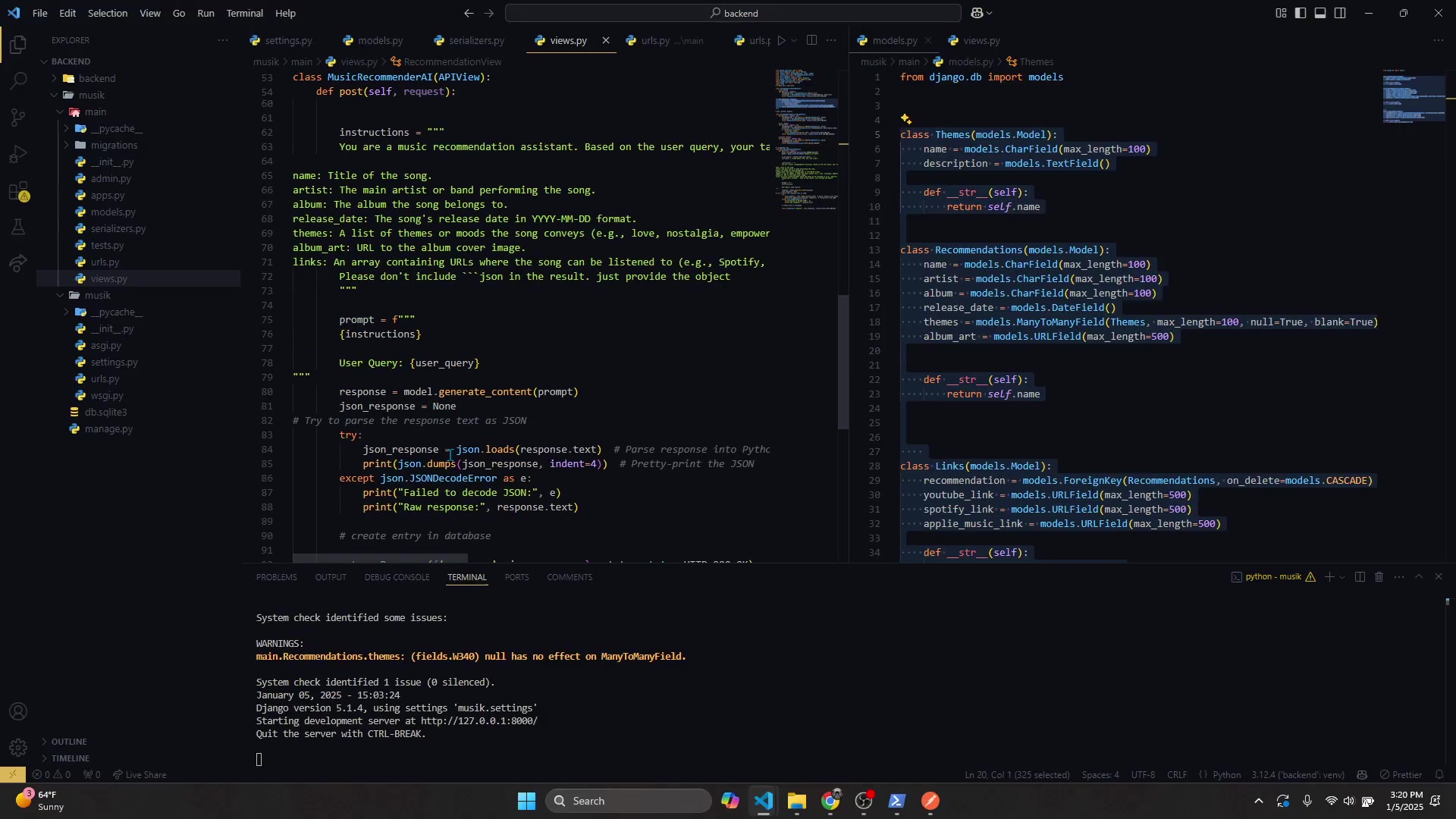Kill the terminal with trash icon
Viewport: 1456px width, 819px height.
click(1379, 577)
